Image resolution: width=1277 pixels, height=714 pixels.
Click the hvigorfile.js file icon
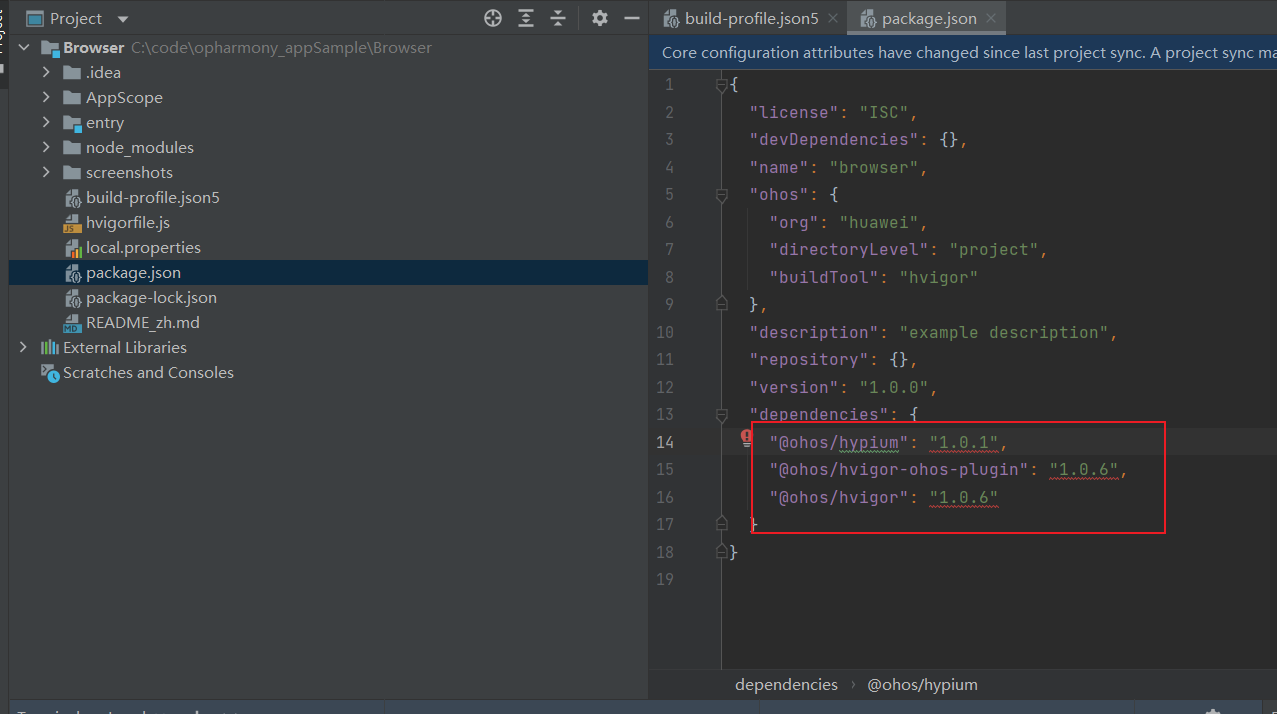coord(72,223)
